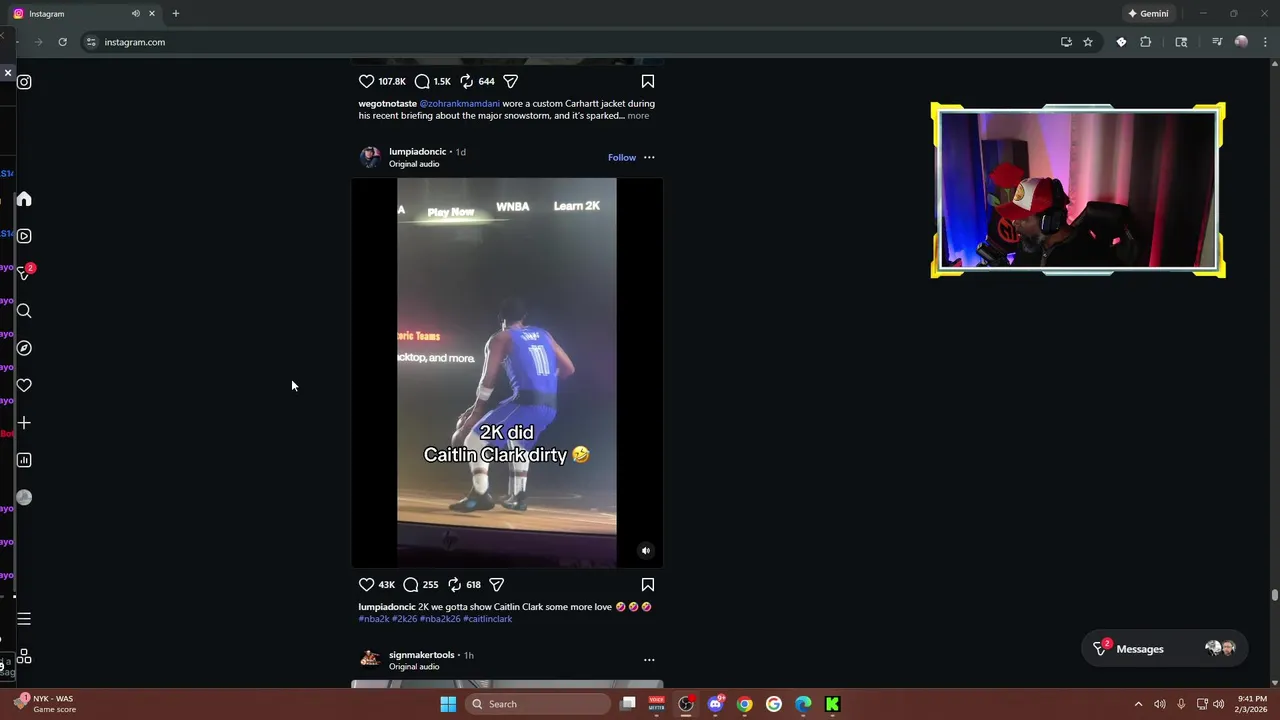Open Chrome three-dot menu
The height and width of the screenshot is (720, 1280).
pyautogui.click(x=1265, y=42)
